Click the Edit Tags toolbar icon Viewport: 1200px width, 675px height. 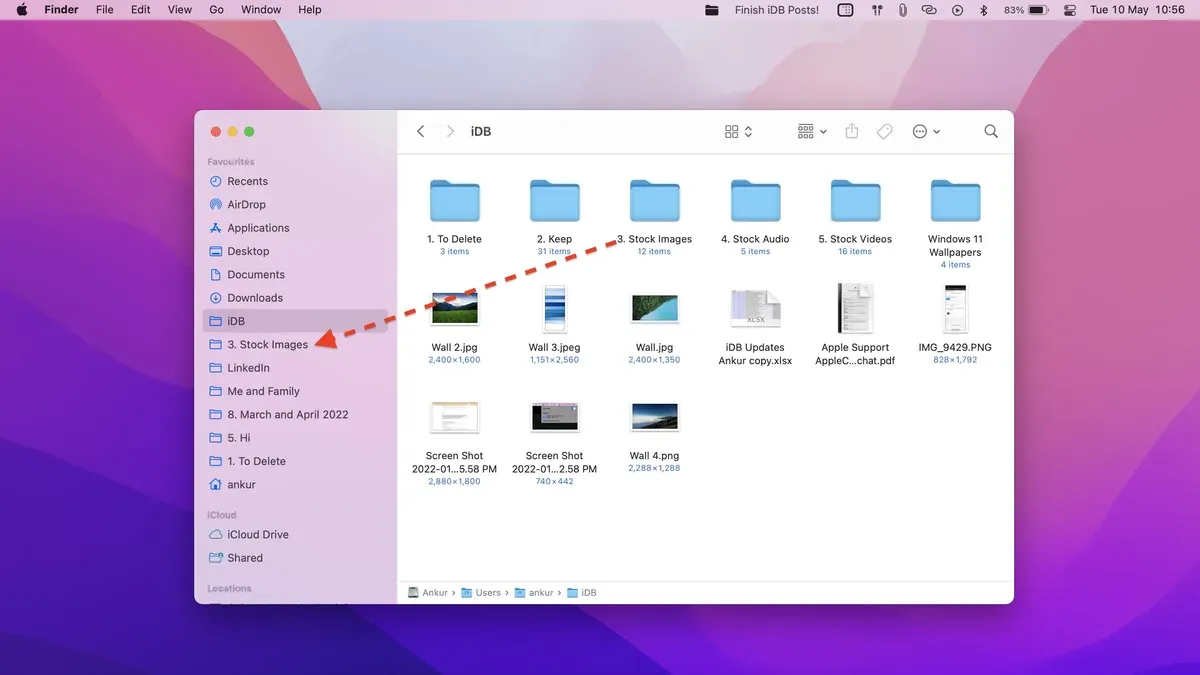tap(885, 131)
